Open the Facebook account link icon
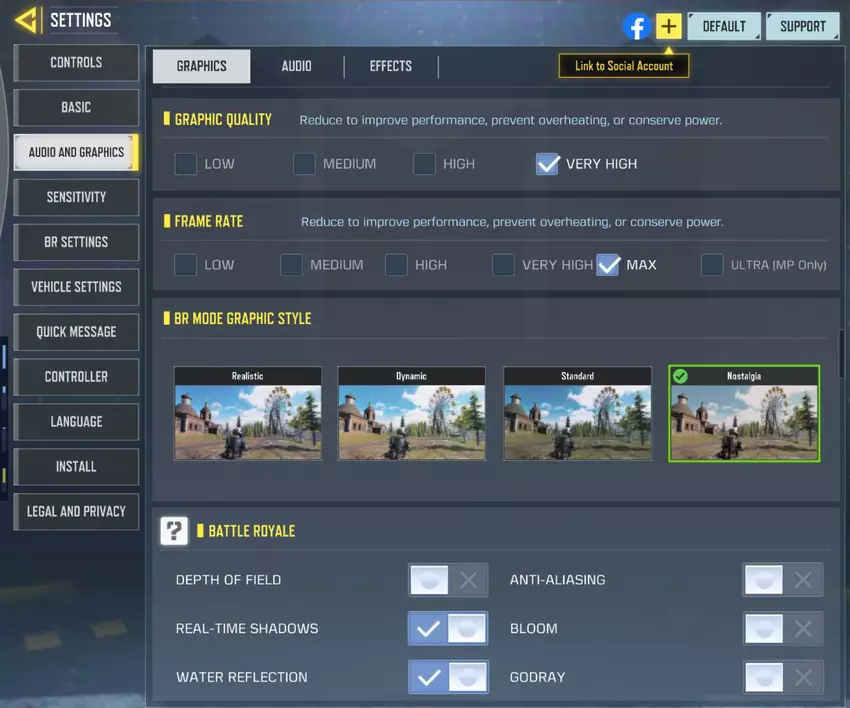Image resolution: width=850 pixels, height=708 pixels. point(636,26)
